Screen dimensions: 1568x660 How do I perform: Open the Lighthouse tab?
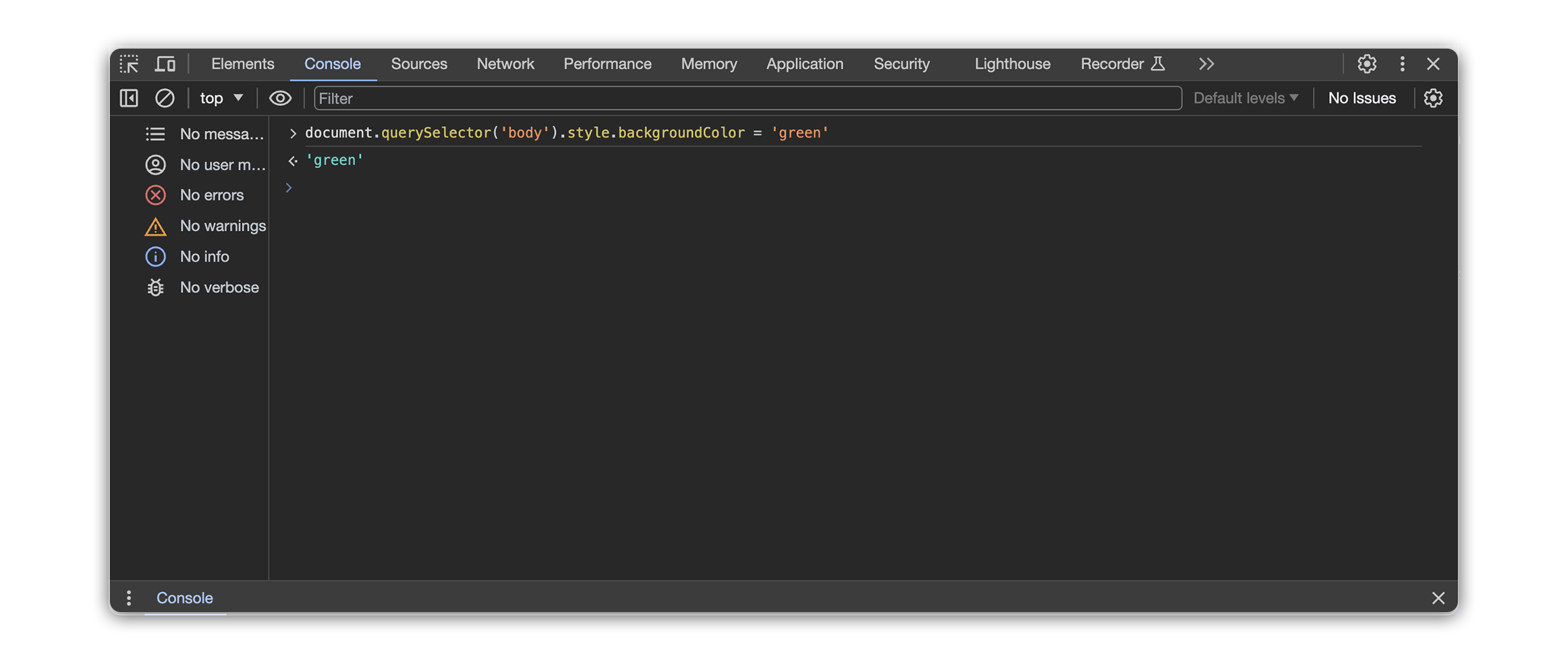tap(1012, 64)
